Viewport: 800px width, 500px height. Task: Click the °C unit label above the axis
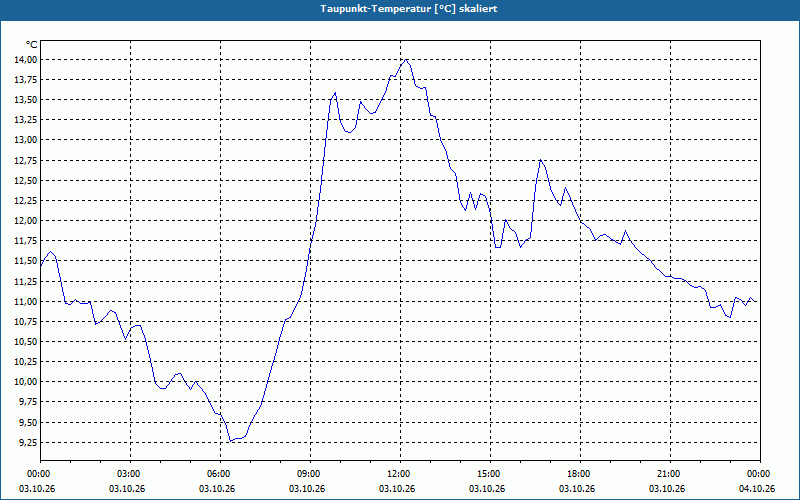tap(32, 45)
